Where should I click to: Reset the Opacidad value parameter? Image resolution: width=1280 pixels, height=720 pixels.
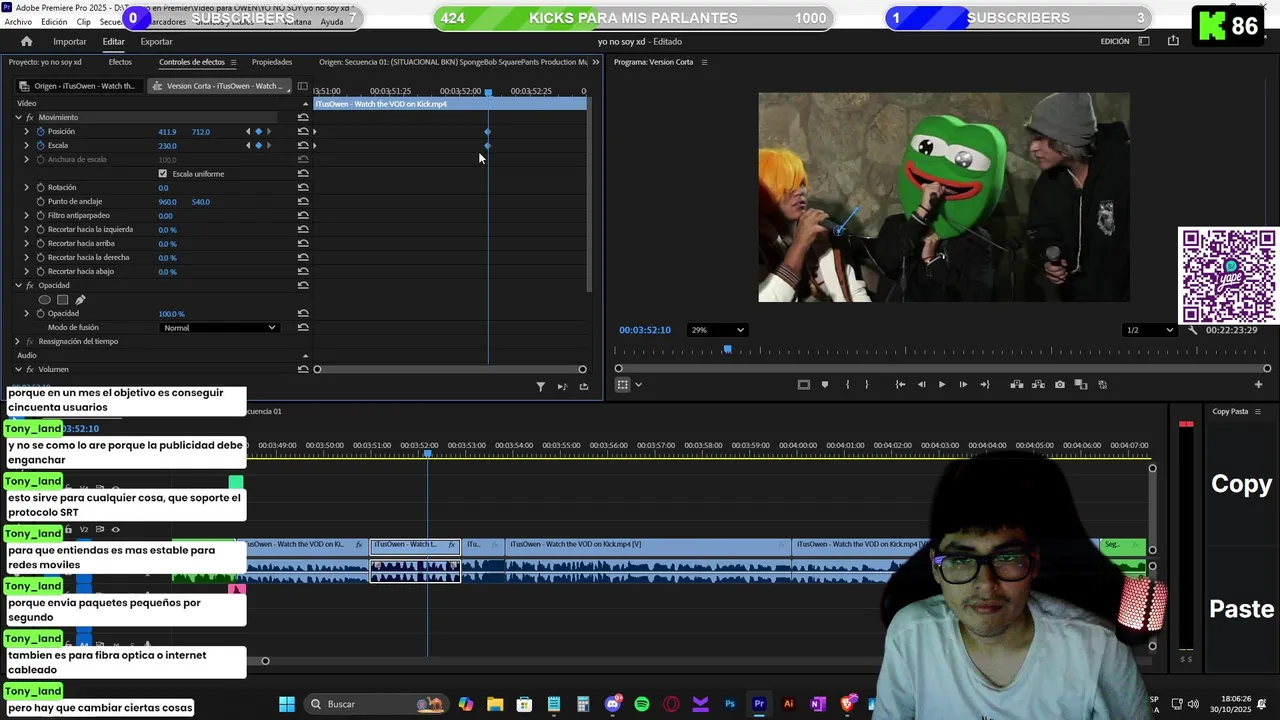click(303, 313)
